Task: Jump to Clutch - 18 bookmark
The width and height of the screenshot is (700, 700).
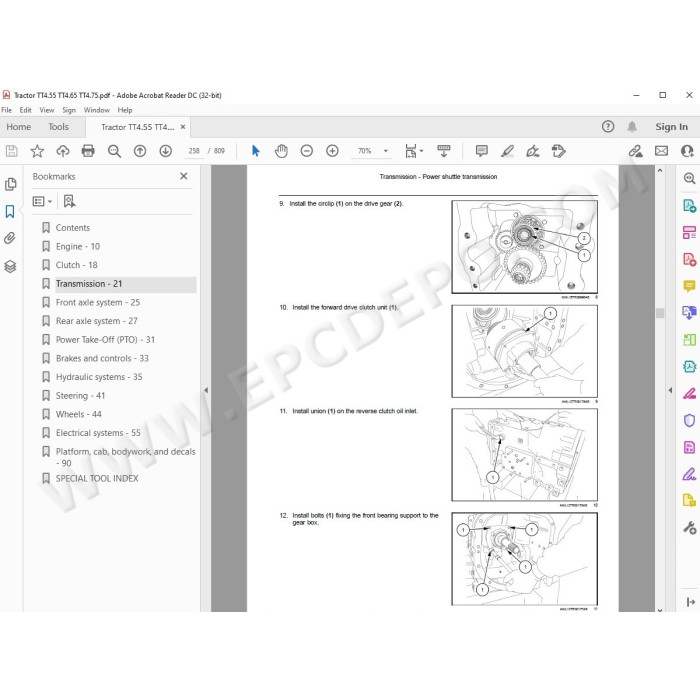Action: 76,265
